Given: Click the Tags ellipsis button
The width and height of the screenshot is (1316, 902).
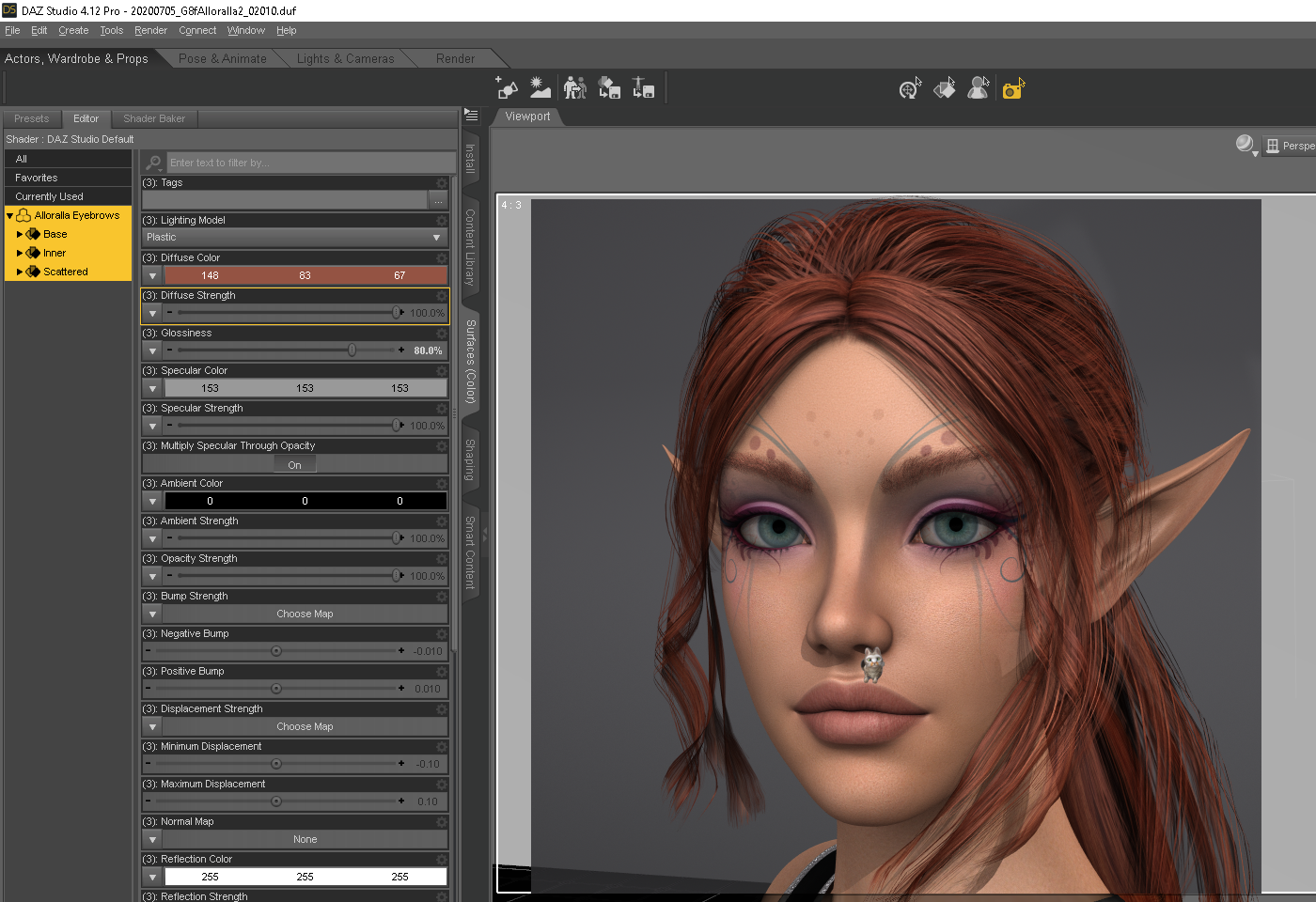Looking at the screenshot, I should pos(438,200).
